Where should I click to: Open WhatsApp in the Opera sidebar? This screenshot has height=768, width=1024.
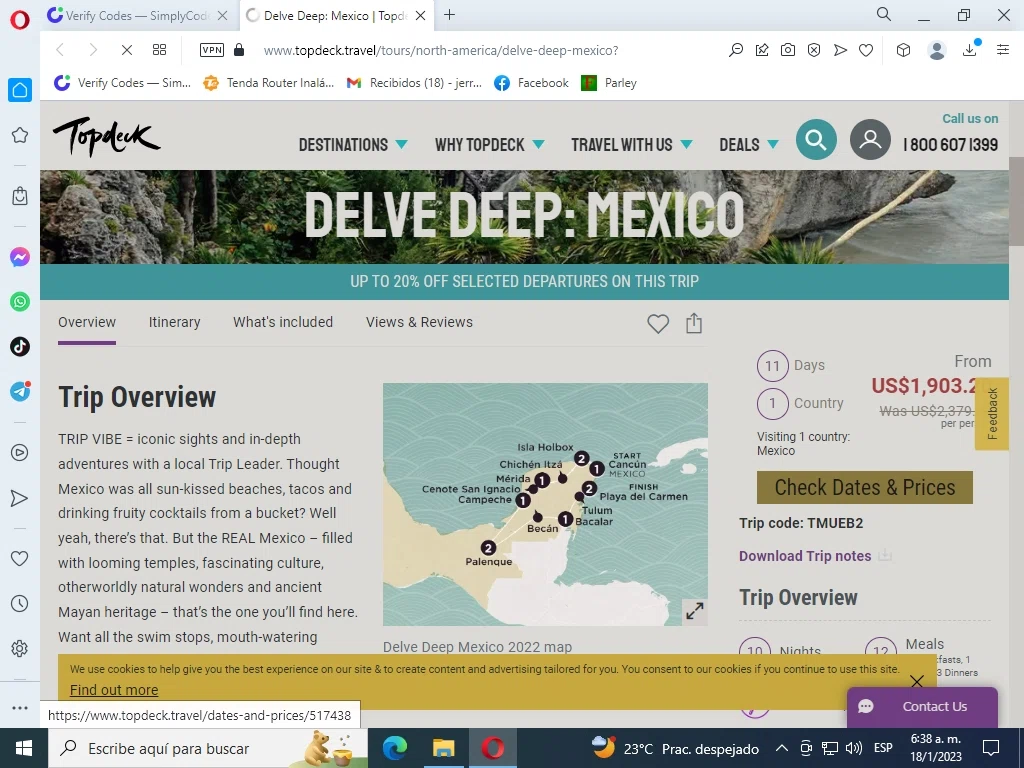[x=20, y=302]
